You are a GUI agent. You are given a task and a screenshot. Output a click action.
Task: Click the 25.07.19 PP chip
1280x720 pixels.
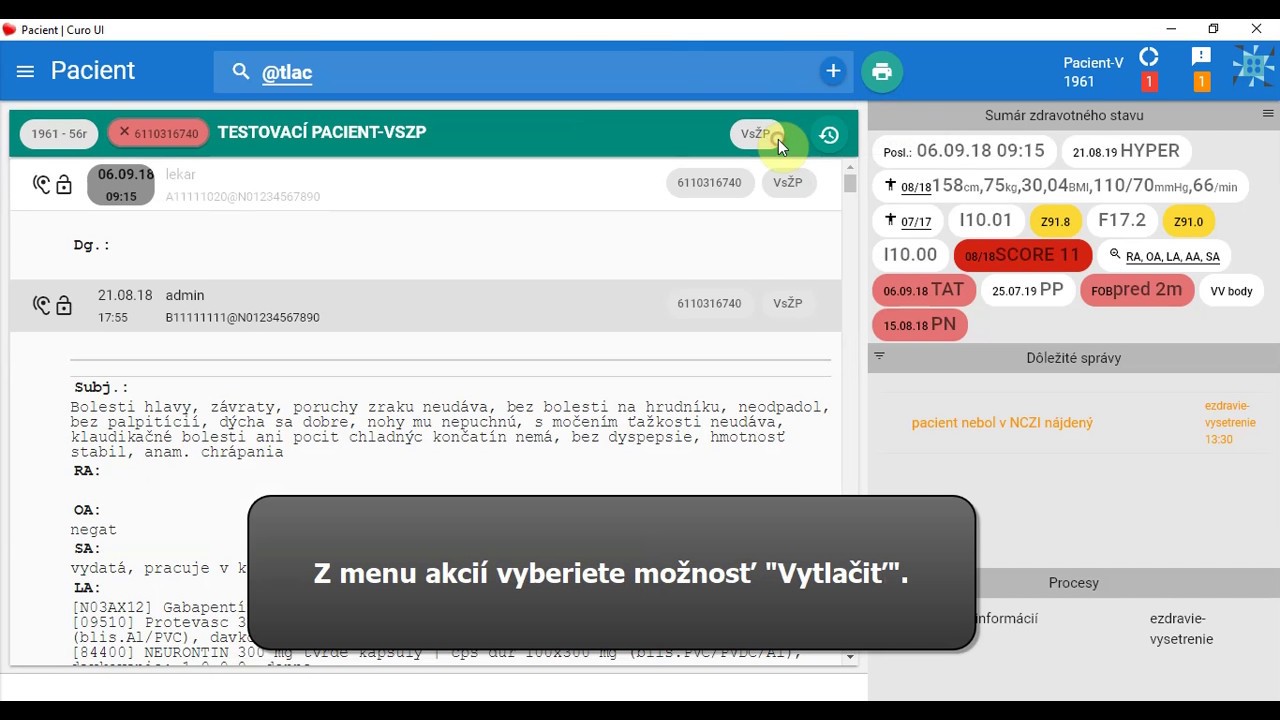click(1028, 290)
